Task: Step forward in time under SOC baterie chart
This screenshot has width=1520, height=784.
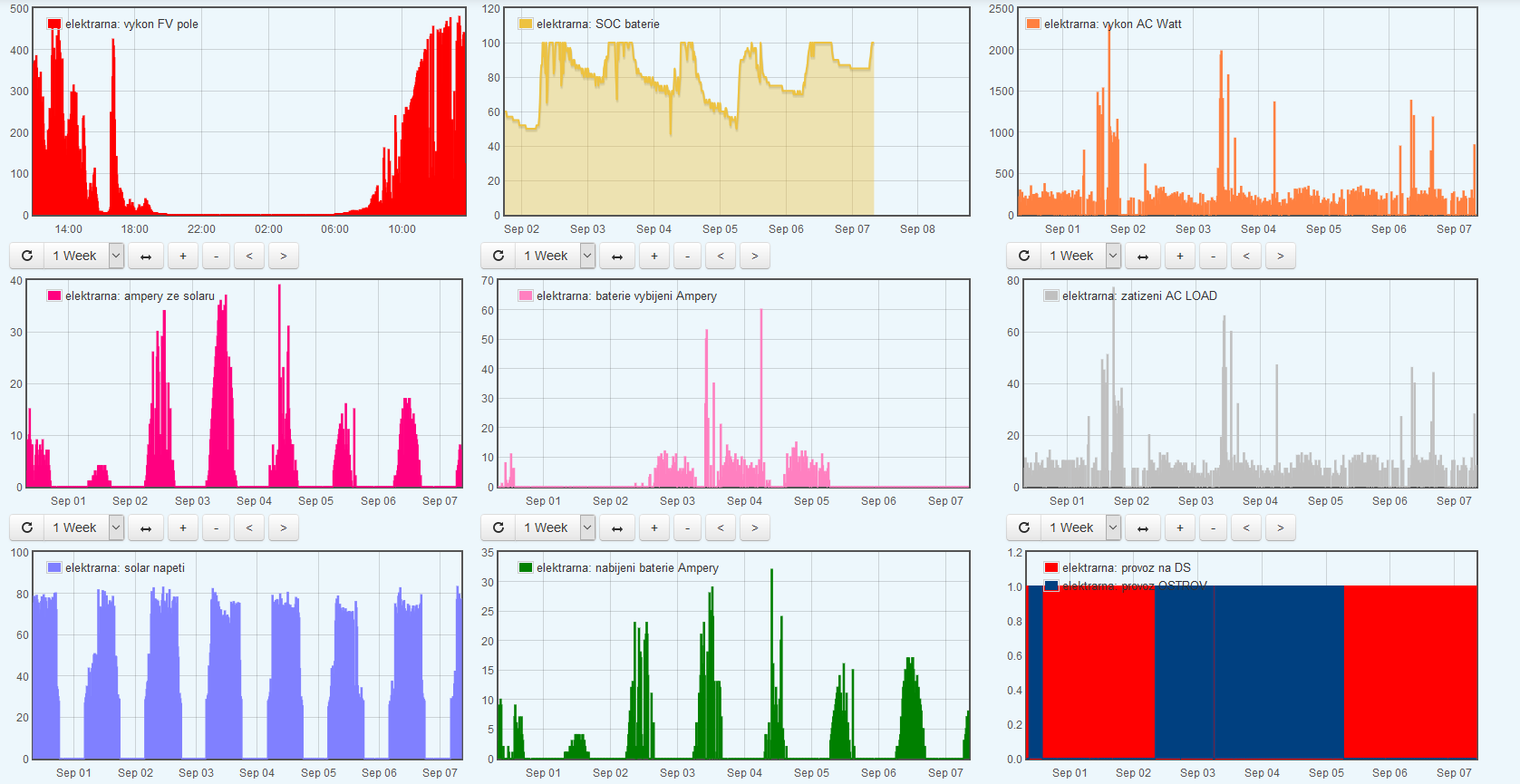Action: pos(755,256)
